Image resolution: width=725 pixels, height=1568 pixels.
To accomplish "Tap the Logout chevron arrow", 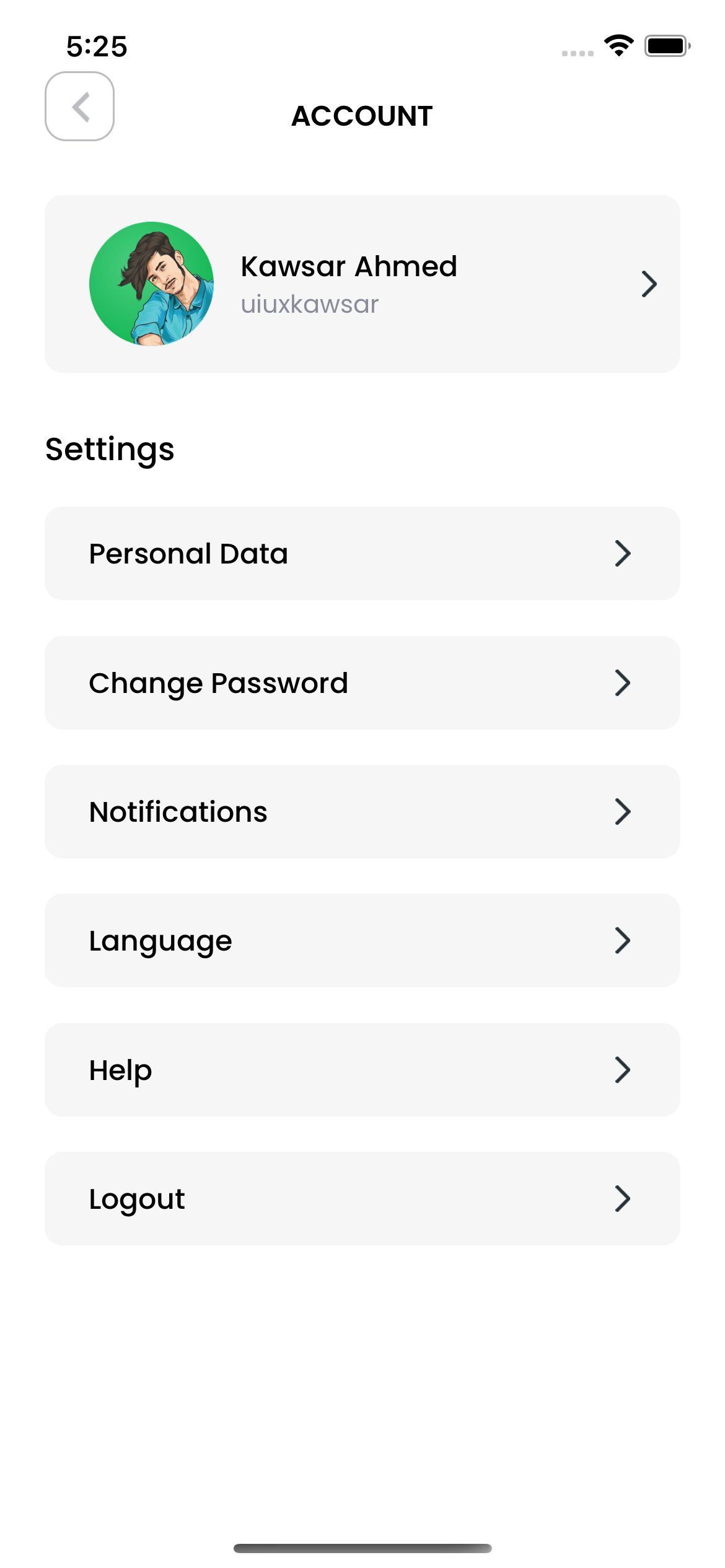I will [622, 1199].
